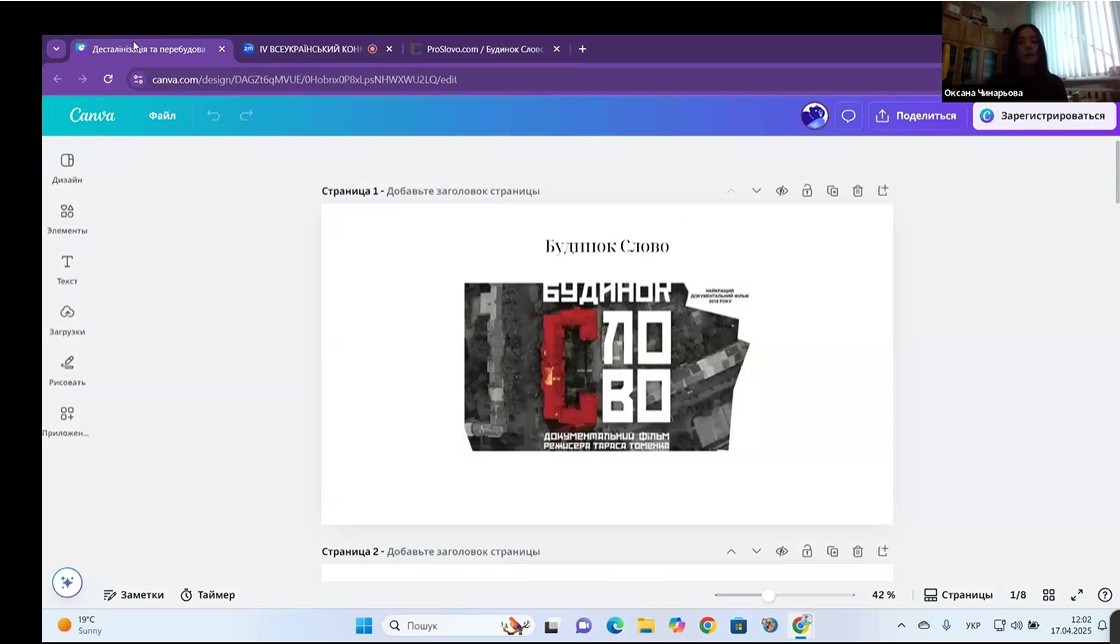Screen dimensions: 1120x644
Task: Undo the last action in Canva
Action: click(x=214, y=116)
